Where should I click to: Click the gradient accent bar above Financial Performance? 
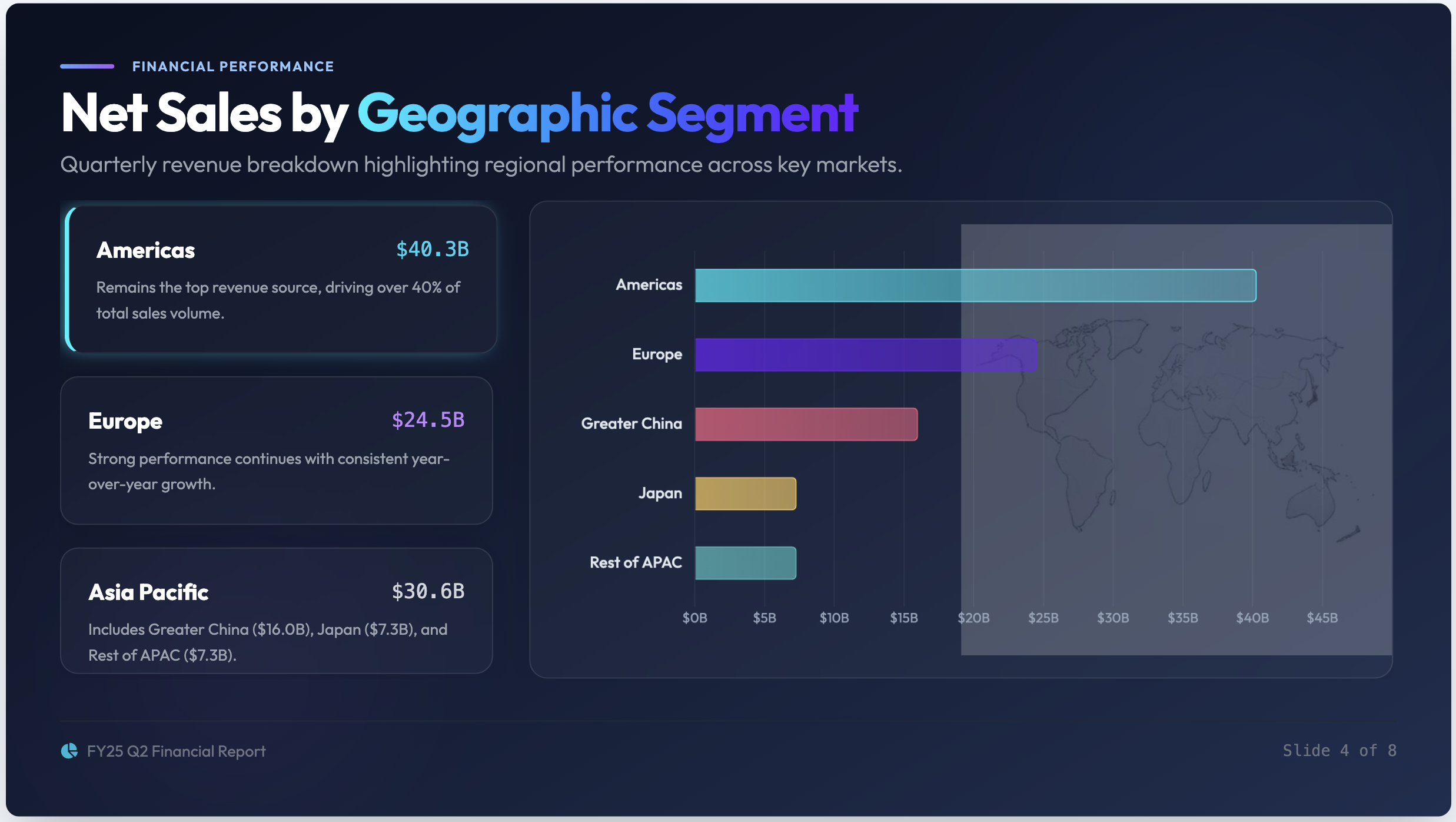(x=87, y=66)
